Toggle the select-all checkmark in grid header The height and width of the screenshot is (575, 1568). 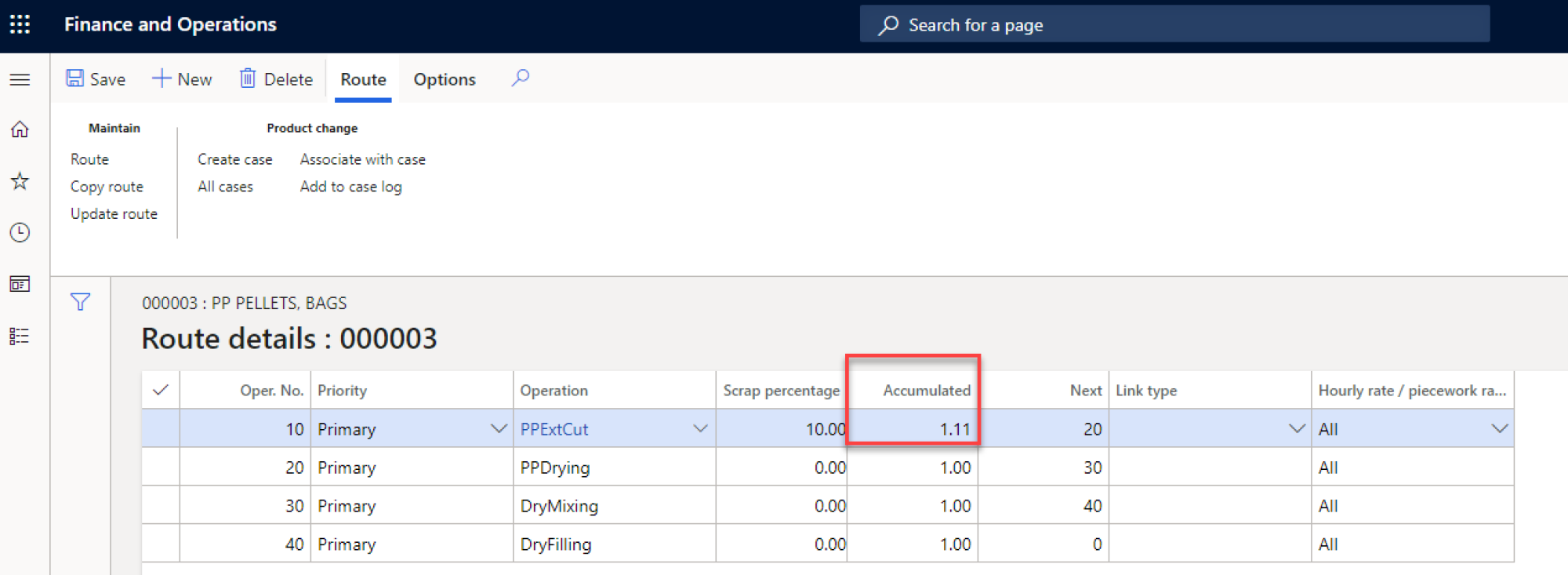click(161, 390)
